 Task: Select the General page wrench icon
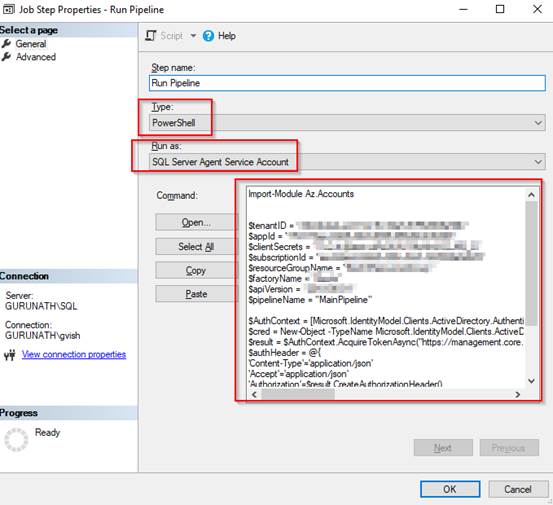pyautogui.click(x=6, y=44)
